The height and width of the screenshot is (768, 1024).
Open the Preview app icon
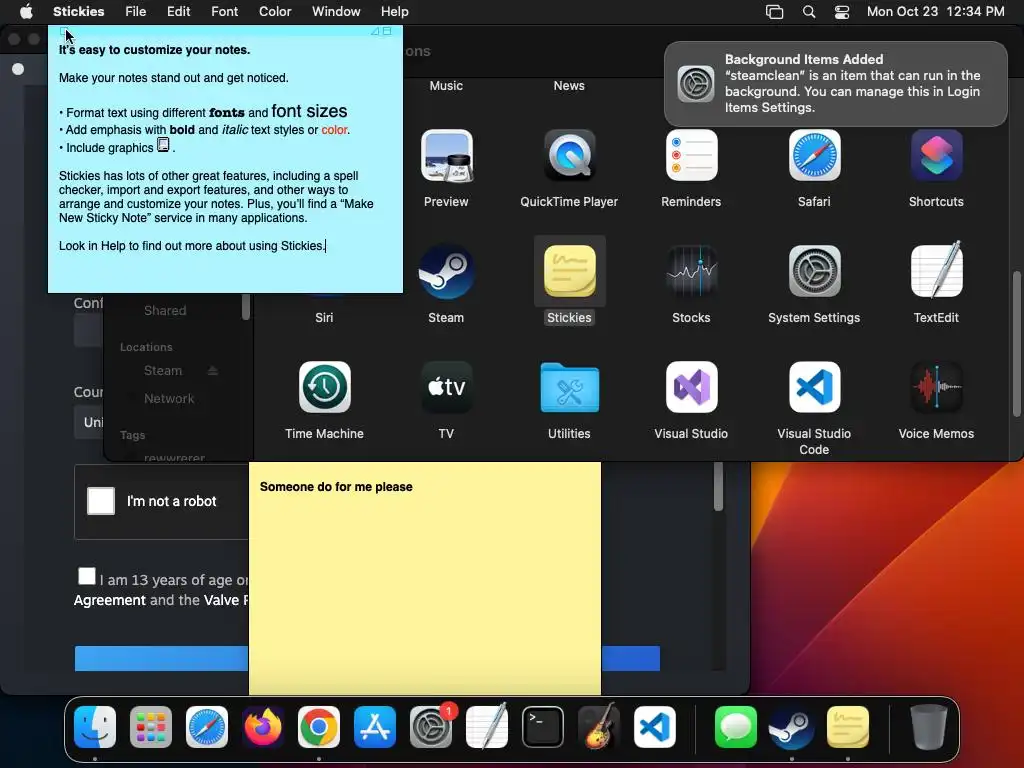446,155
